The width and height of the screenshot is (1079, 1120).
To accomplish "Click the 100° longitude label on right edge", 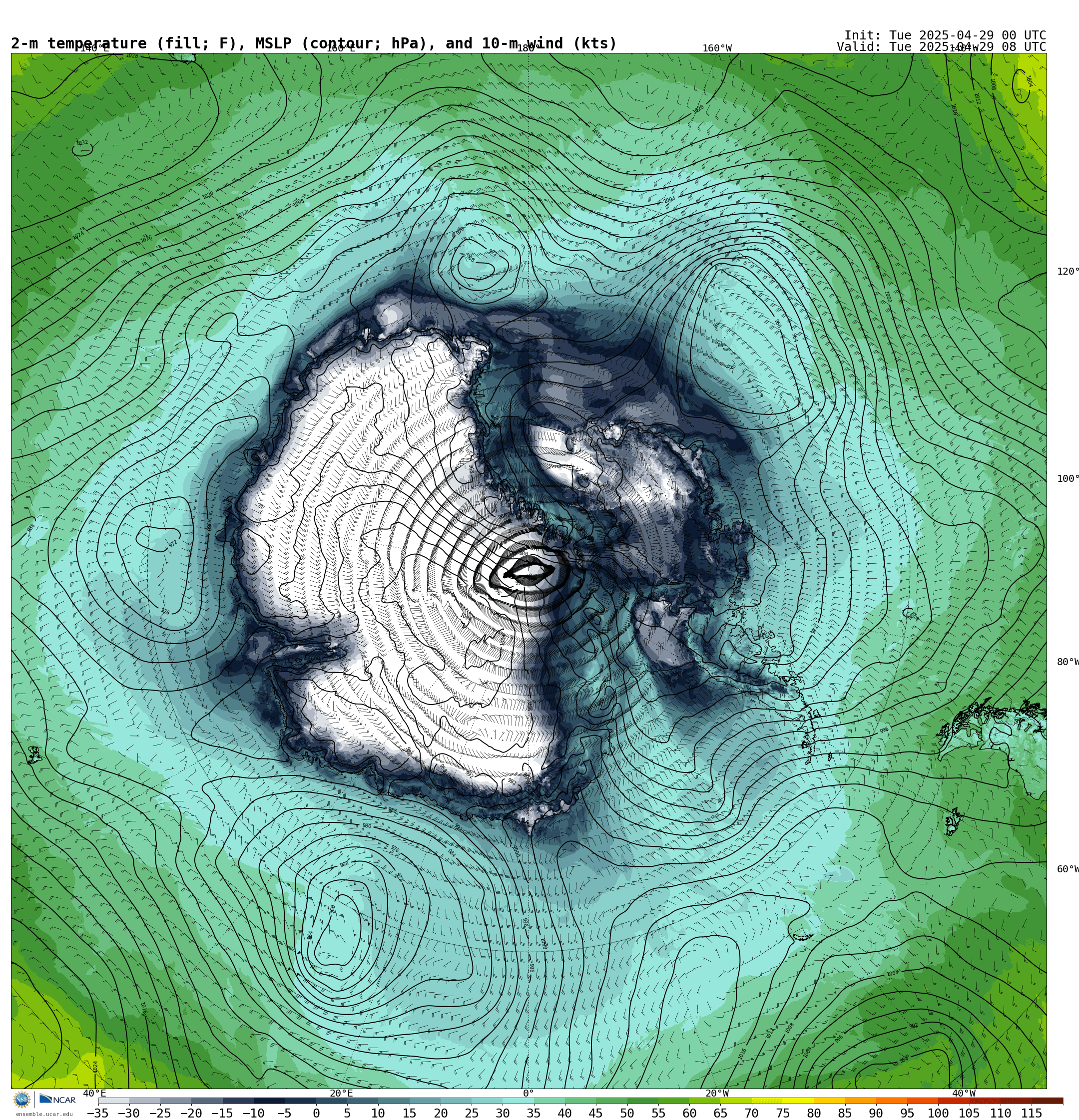I will 1068,479.
